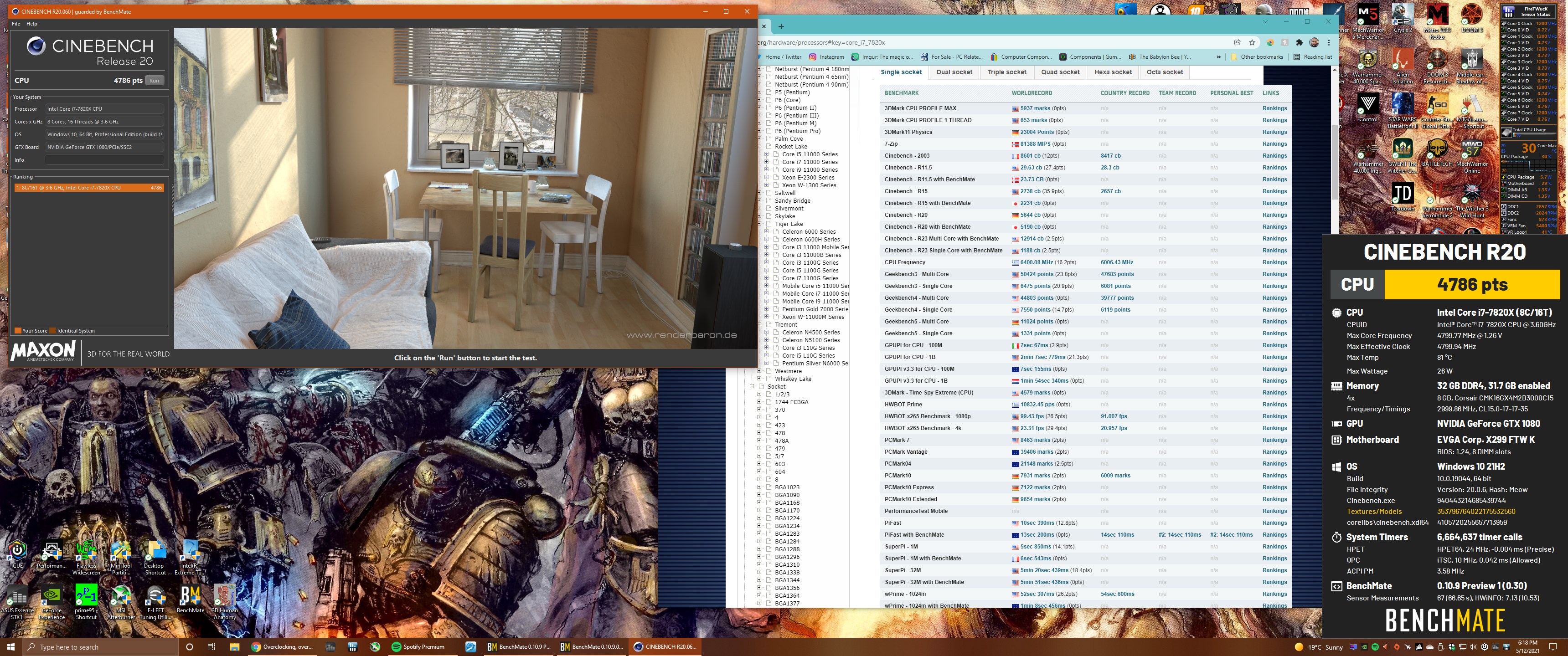Screen dimensions: 1568x656
Task: Launch The Witcher 3 Wild Hunt icon
Action: pos(1472,201)
